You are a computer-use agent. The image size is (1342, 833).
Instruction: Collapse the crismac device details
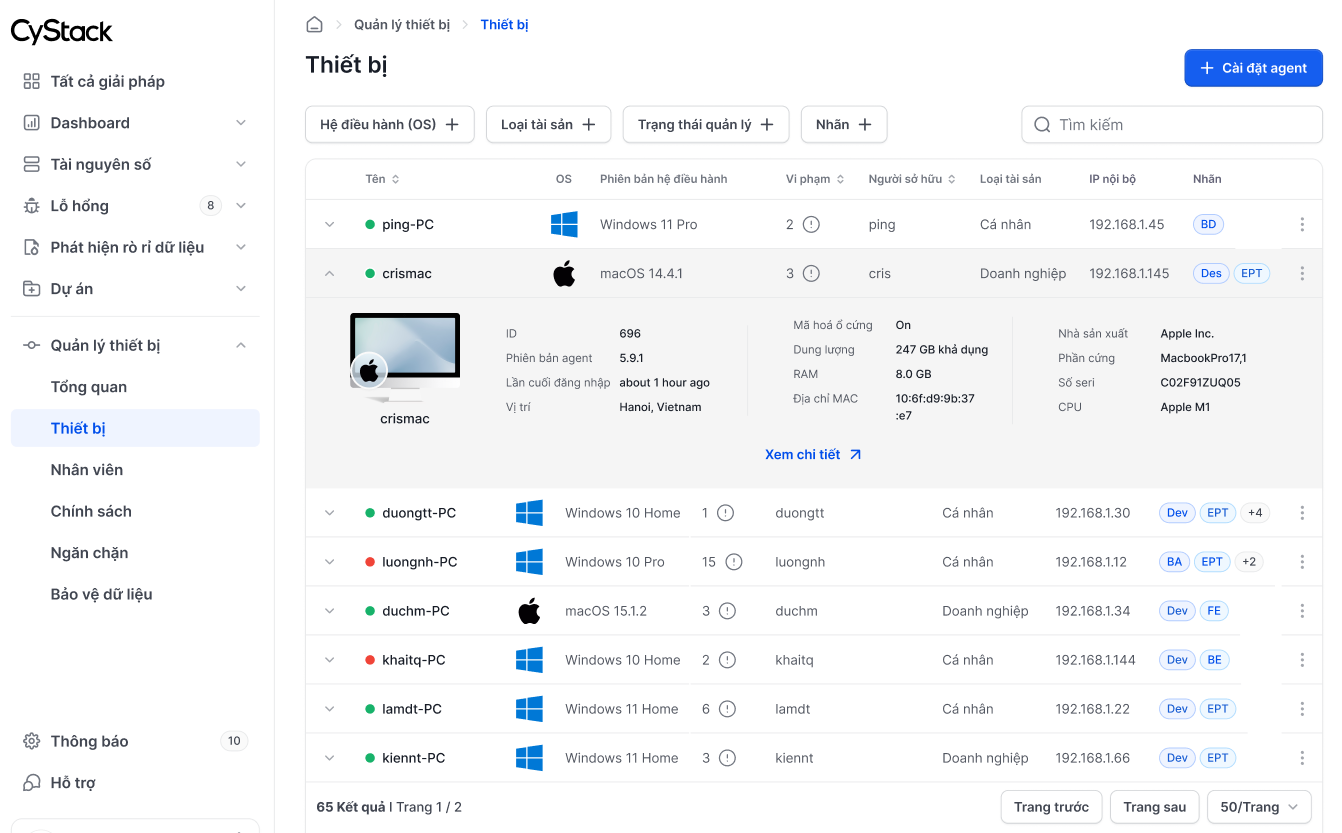329,272
